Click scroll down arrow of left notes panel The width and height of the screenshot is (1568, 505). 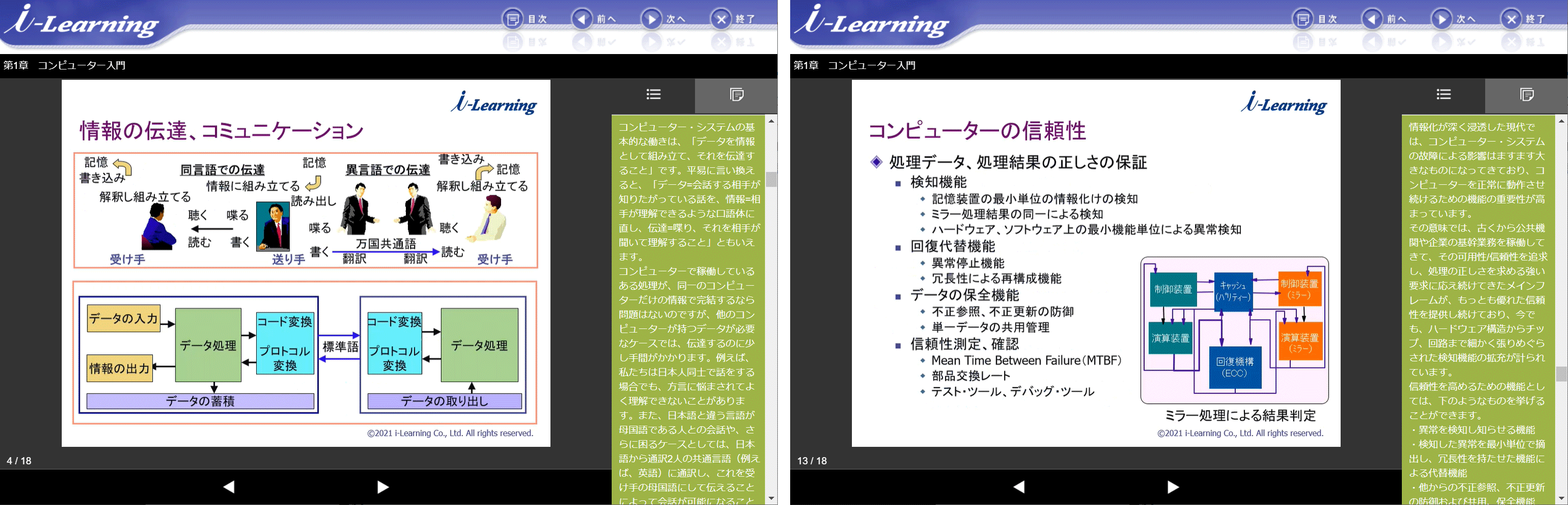pos(771,498)
